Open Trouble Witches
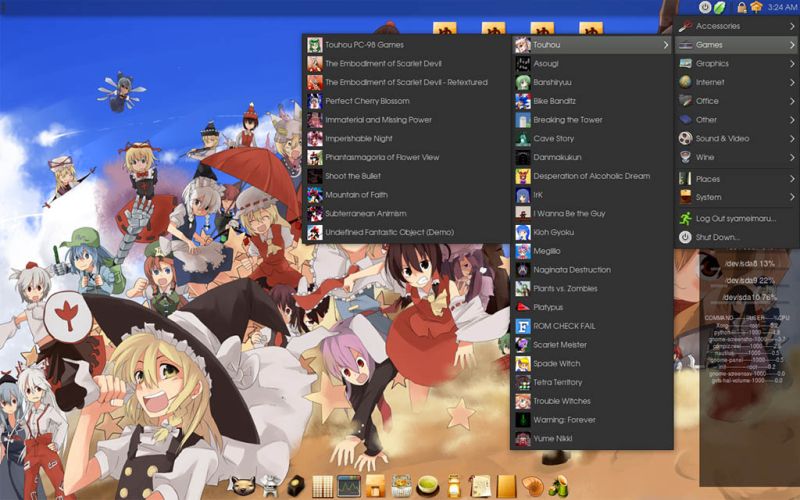This screenshot has width=800, height=500. (592, 401)
